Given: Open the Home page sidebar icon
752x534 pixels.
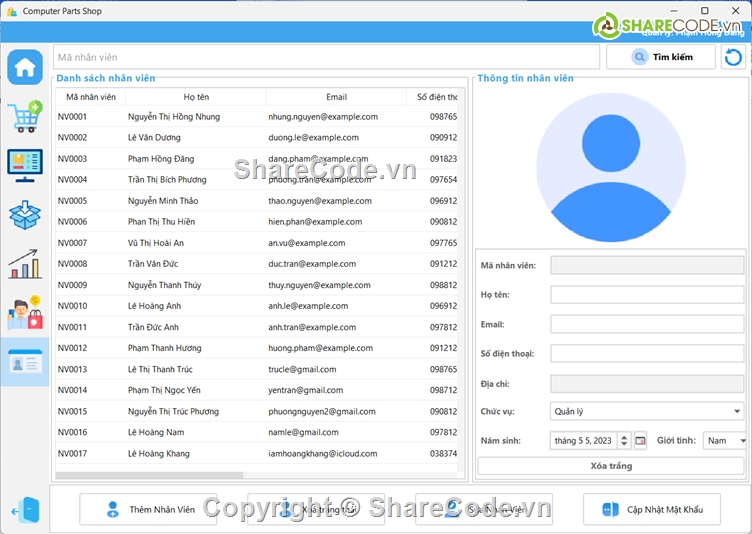Looking at the screenshot, I should 25,67.
